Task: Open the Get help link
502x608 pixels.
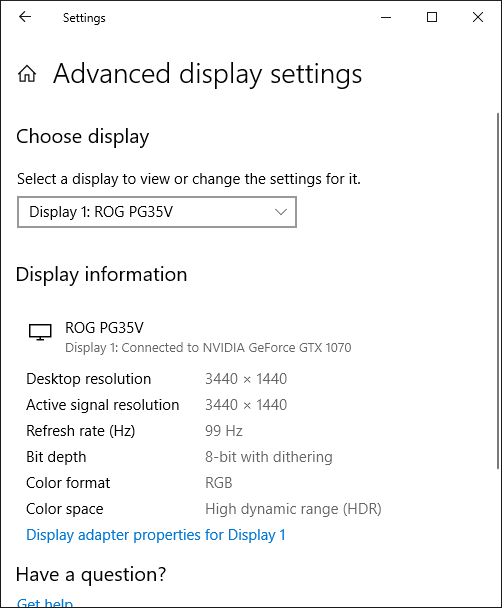Action: pos(45,603)
